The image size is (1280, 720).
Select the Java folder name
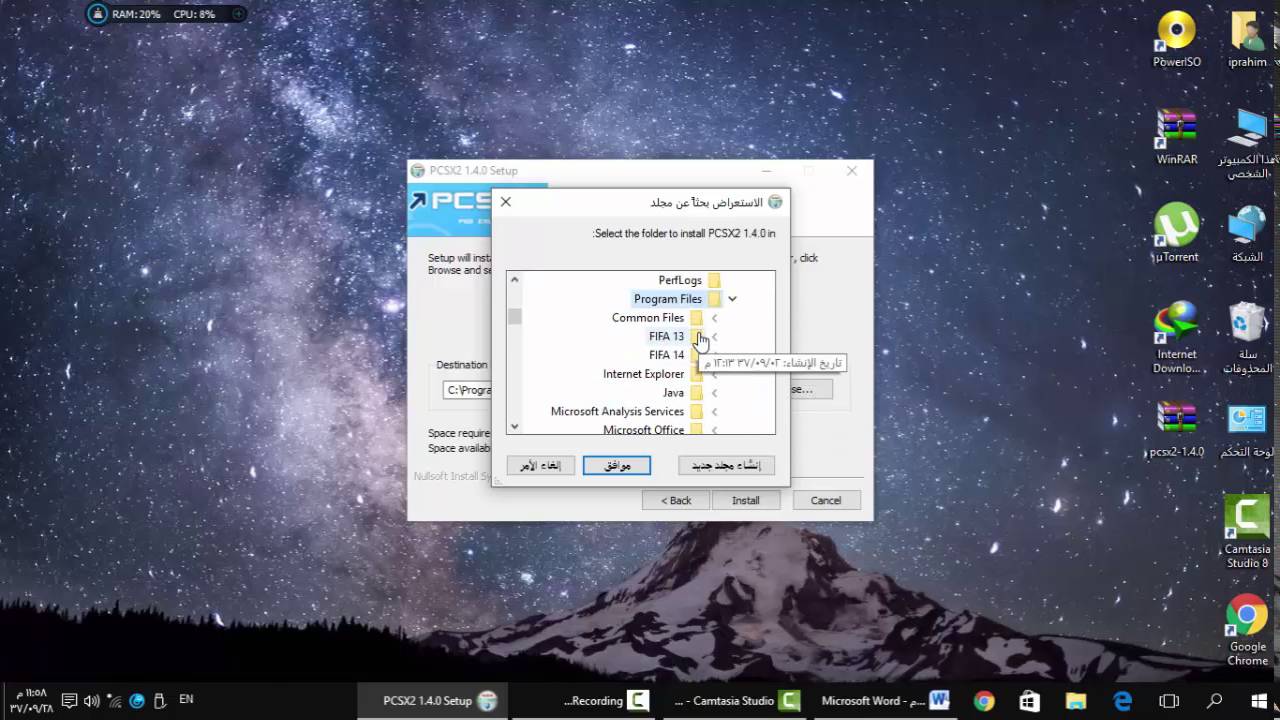click(673, 393)
